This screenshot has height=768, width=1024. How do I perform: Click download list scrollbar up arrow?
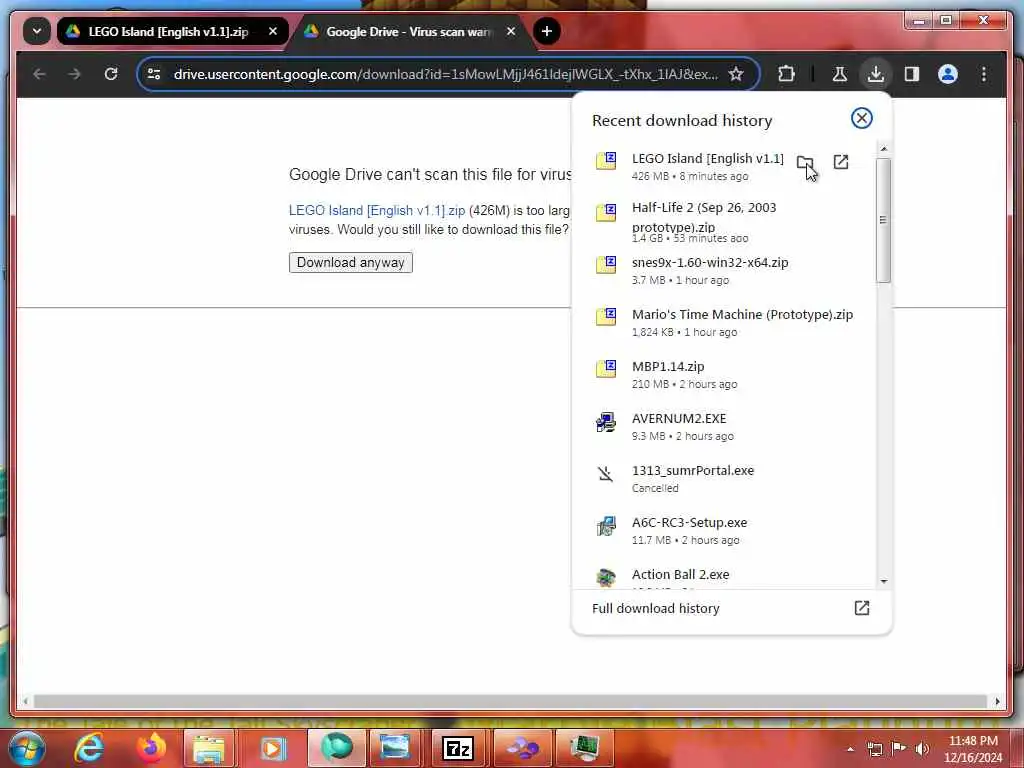point(884,150)
